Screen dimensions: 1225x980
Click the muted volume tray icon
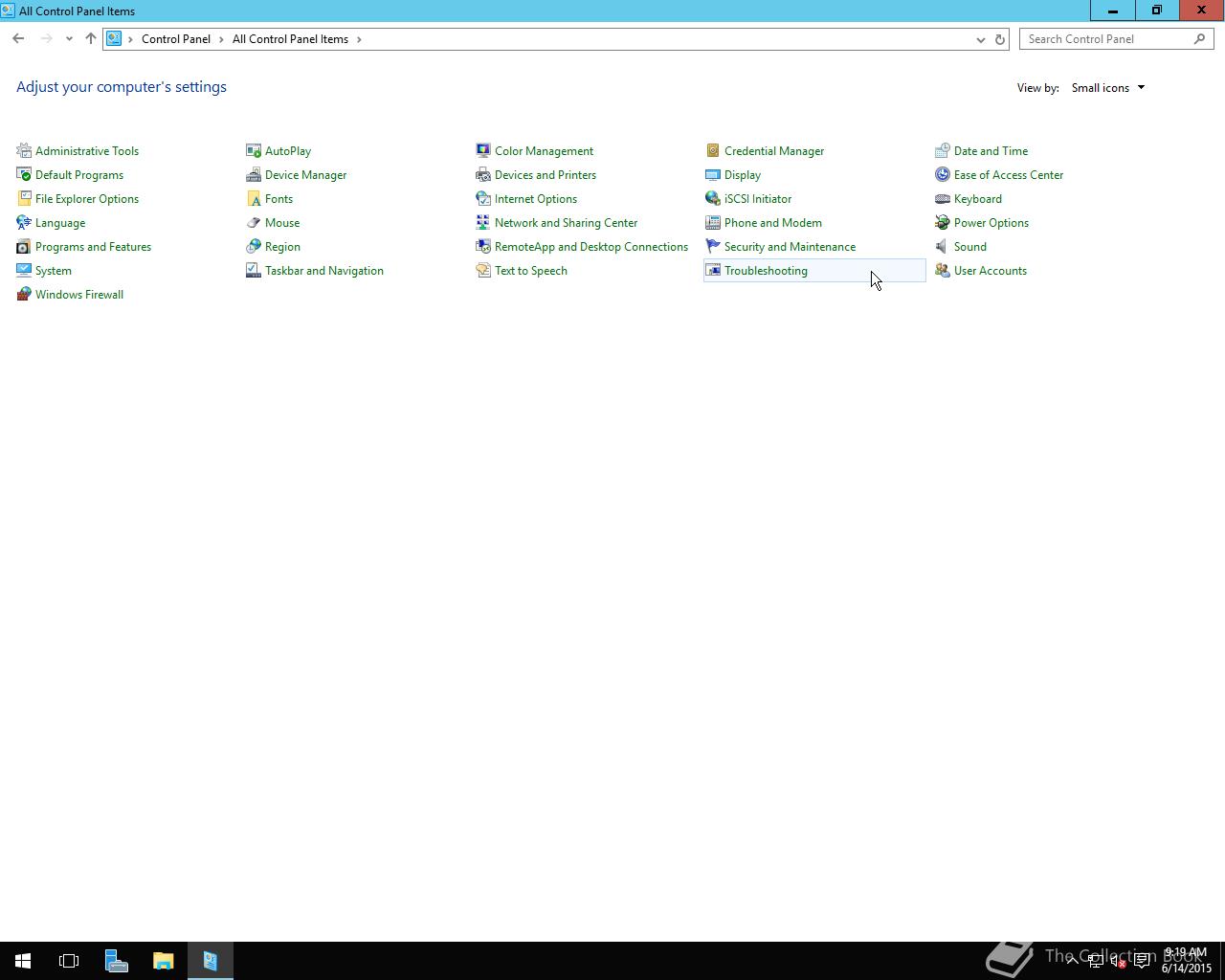pyautogui.click(x=1119, y=962)
